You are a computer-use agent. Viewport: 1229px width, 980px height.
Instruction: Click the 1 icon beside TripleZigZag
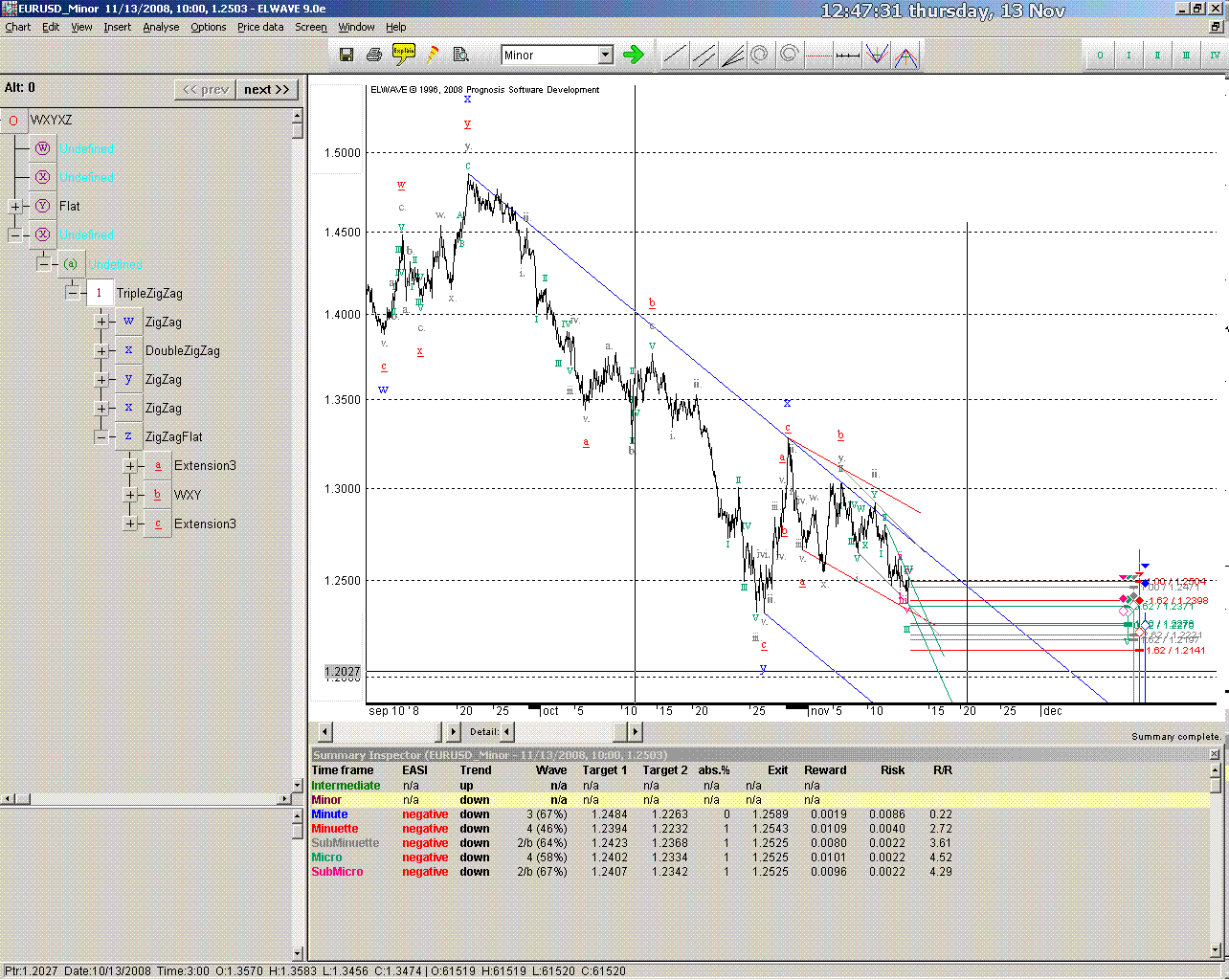(x=100, y=294)
